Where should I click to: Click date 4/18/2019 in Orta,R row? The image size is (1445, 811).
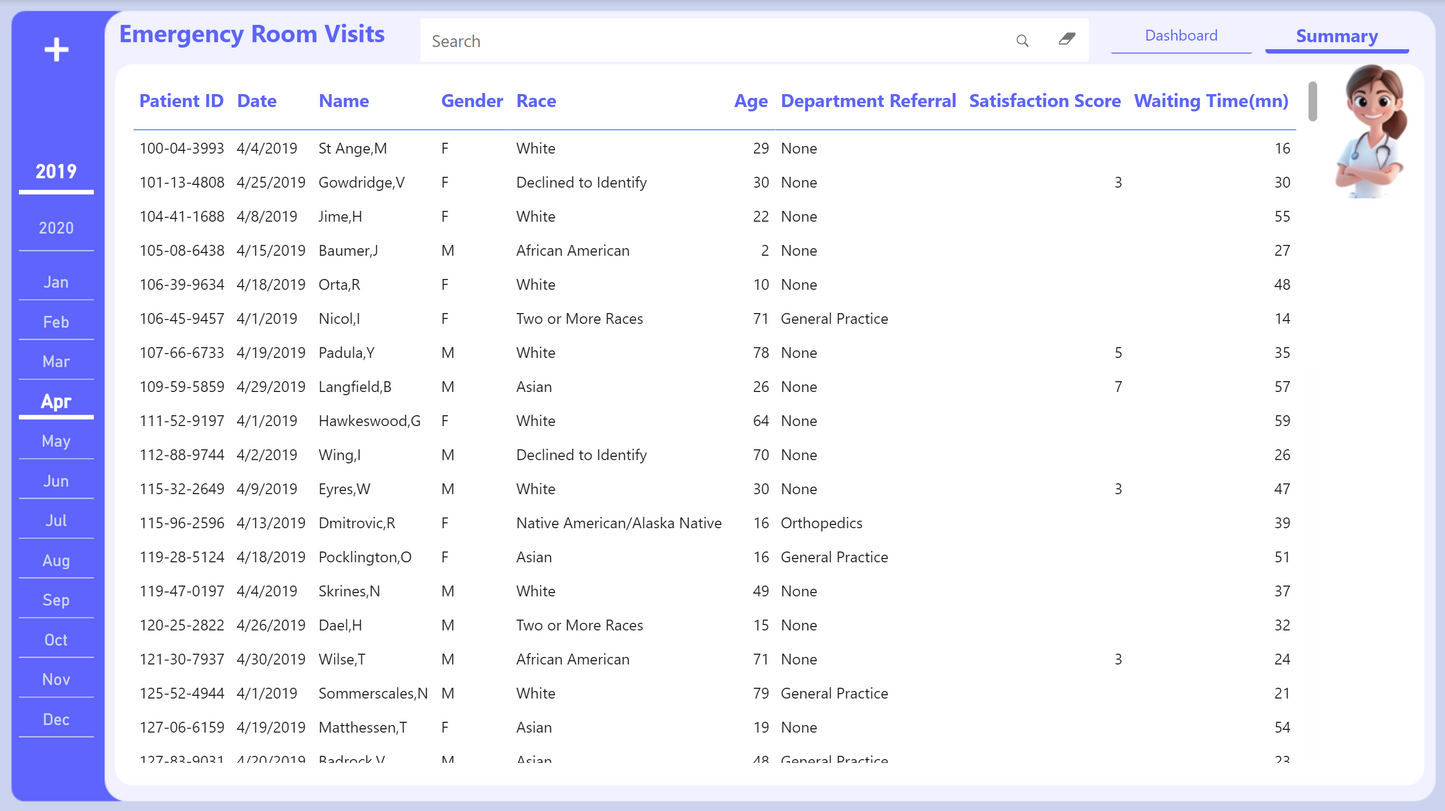tap(271, 285)
